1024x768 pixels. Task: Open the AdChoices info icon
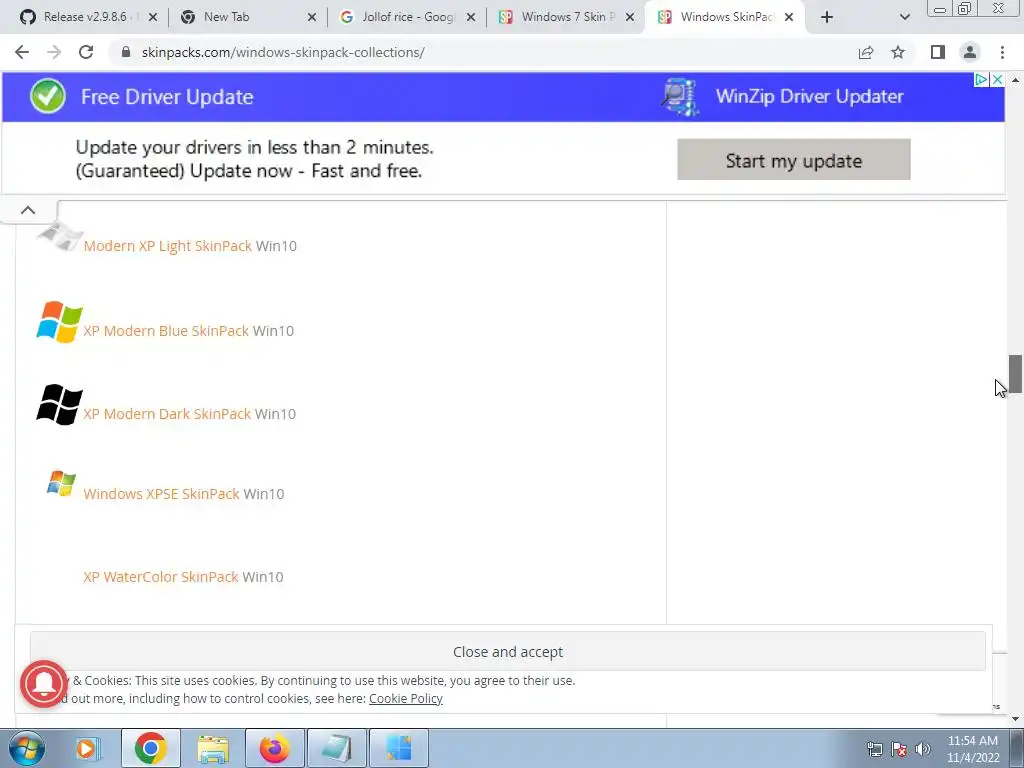click(981, 80)
